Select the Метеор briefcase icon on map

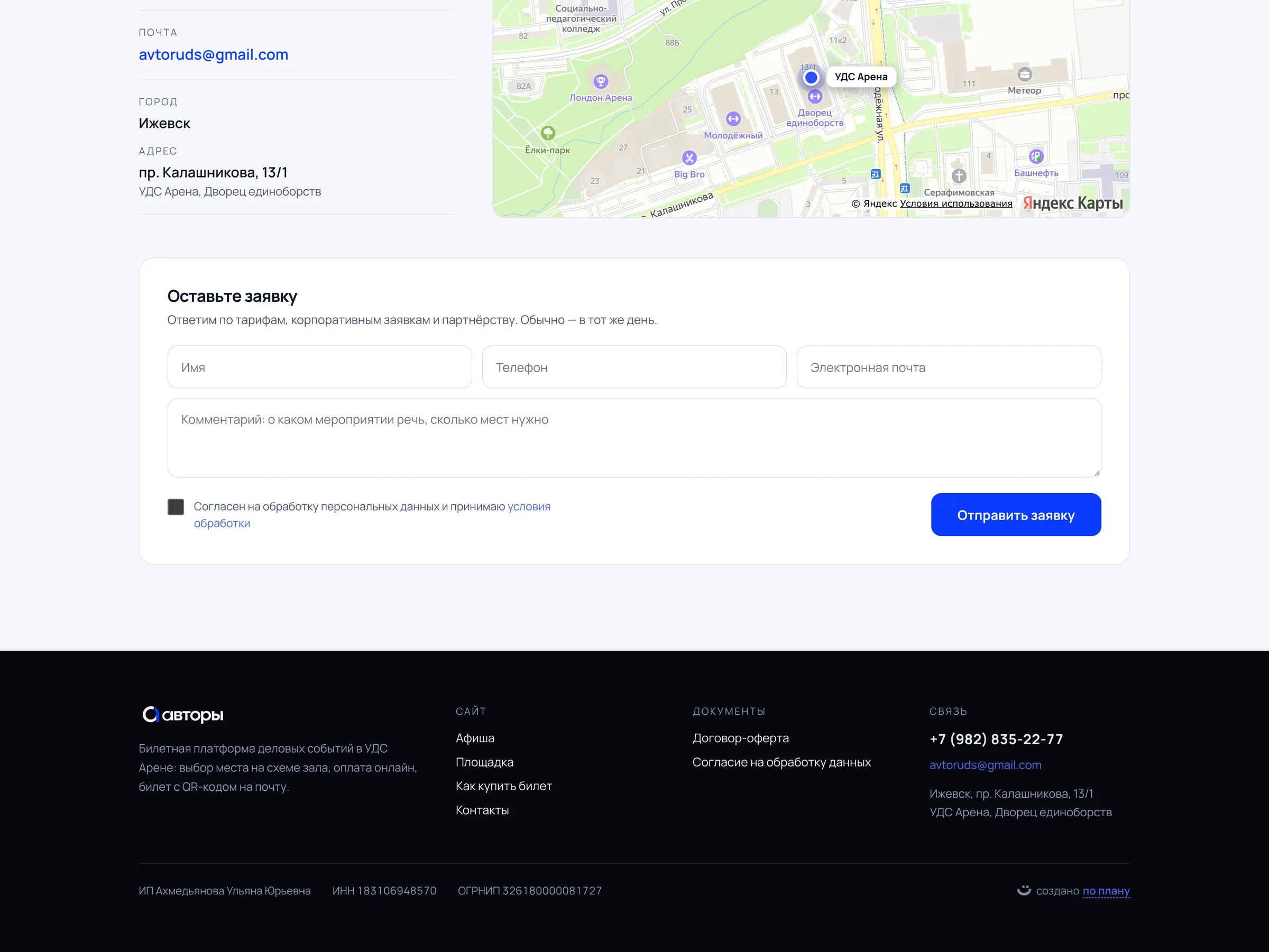(x=1025, y=74)
